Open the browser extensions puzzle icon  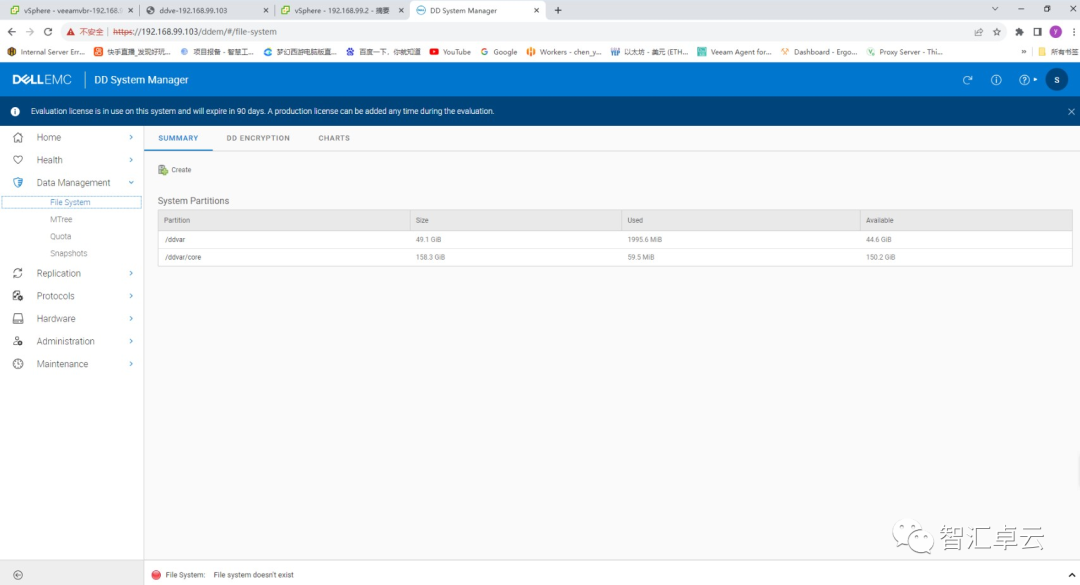(x=1019, y=32)
